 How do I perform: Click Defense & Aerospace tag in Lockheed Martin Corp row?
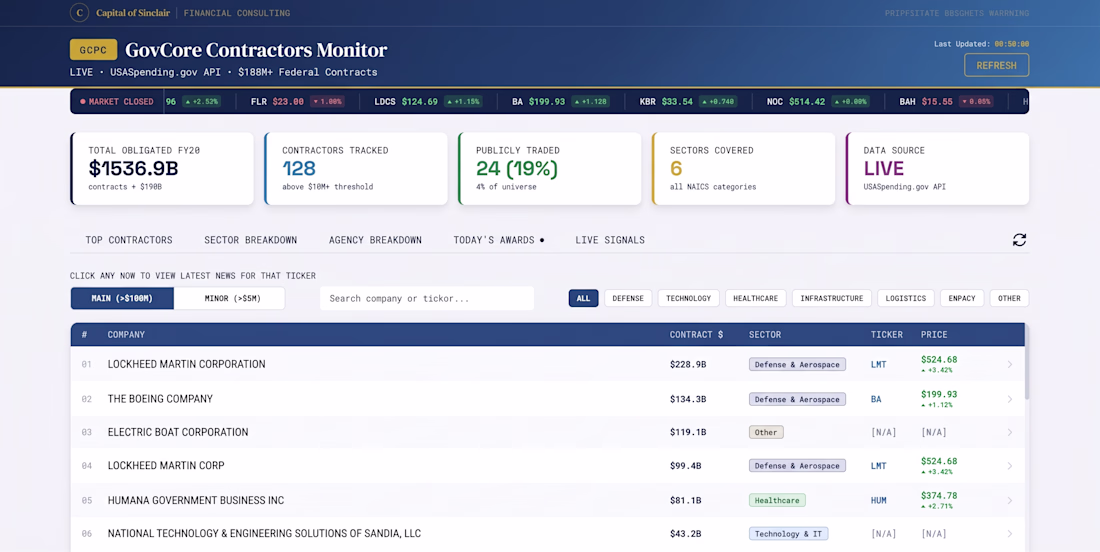coord(797,466)
